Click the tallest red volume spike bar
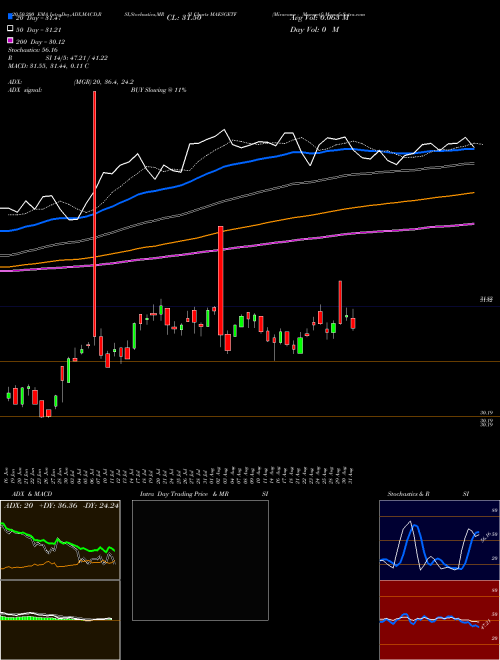Screen dimensions: 500x660 click(95, 214)
